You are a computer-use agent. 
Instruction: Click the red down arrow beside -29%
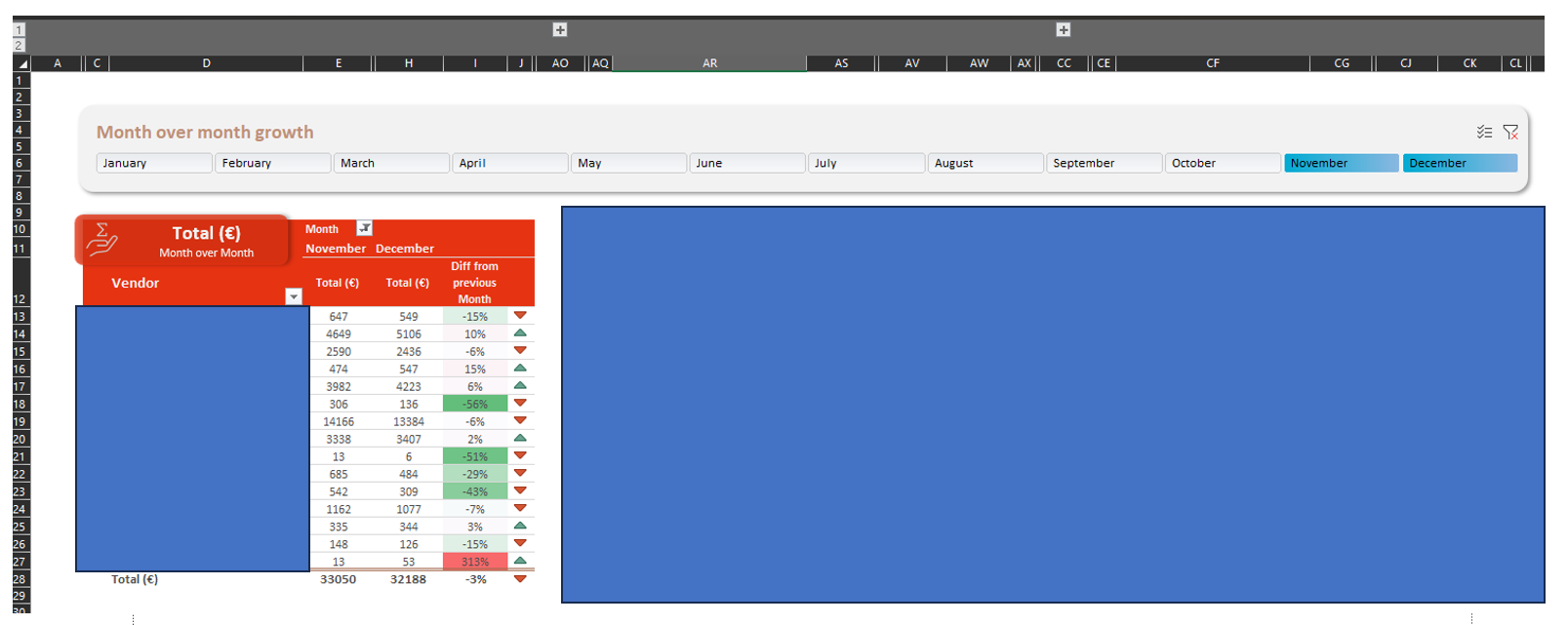(x=520, y=473)
